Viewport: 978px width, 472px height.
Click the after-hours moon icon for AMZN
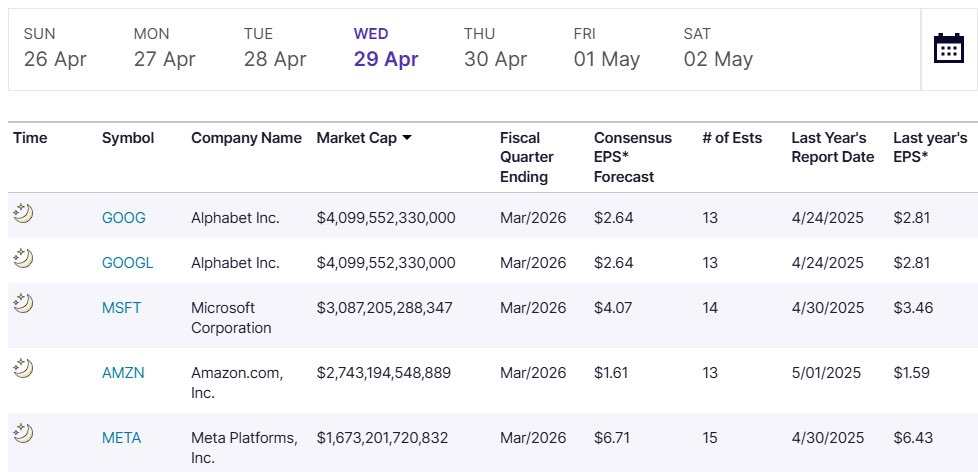click(x=23, y=368)
